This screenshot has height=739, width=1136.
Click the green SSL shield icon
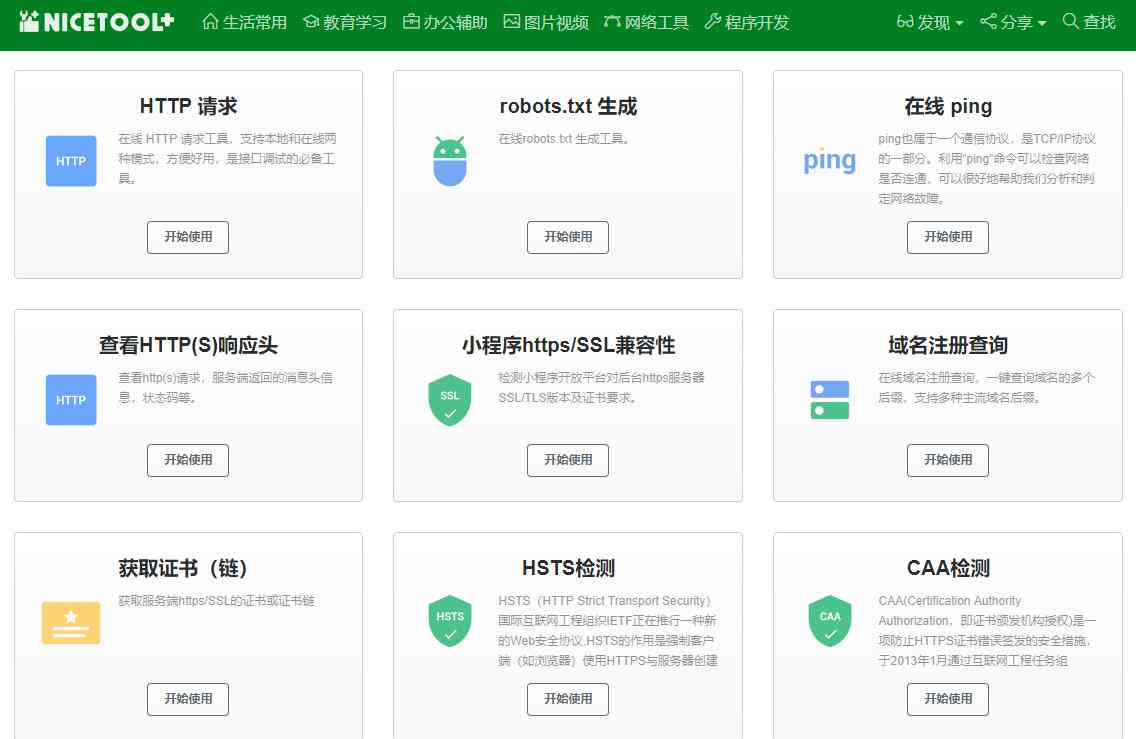pos(450,400)
